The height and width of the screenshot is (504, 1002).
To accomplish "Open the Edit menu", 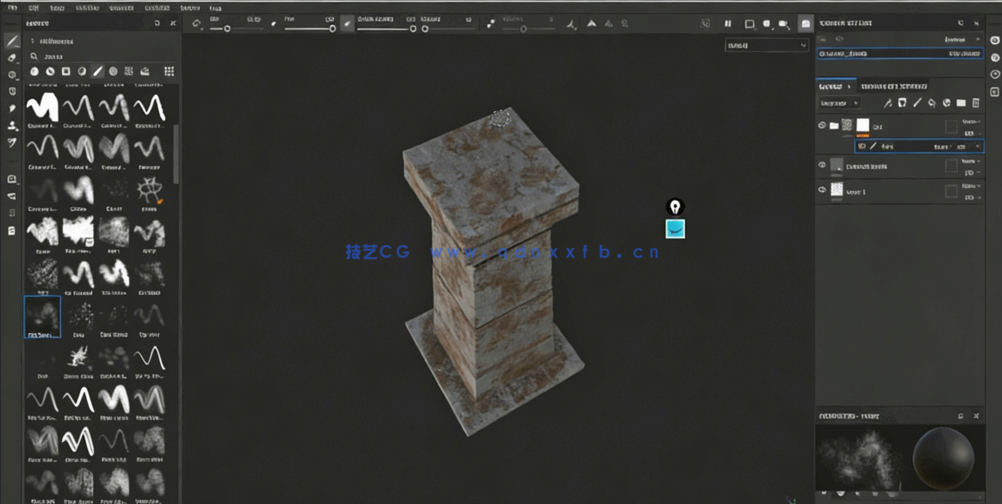I will point(34,8).
